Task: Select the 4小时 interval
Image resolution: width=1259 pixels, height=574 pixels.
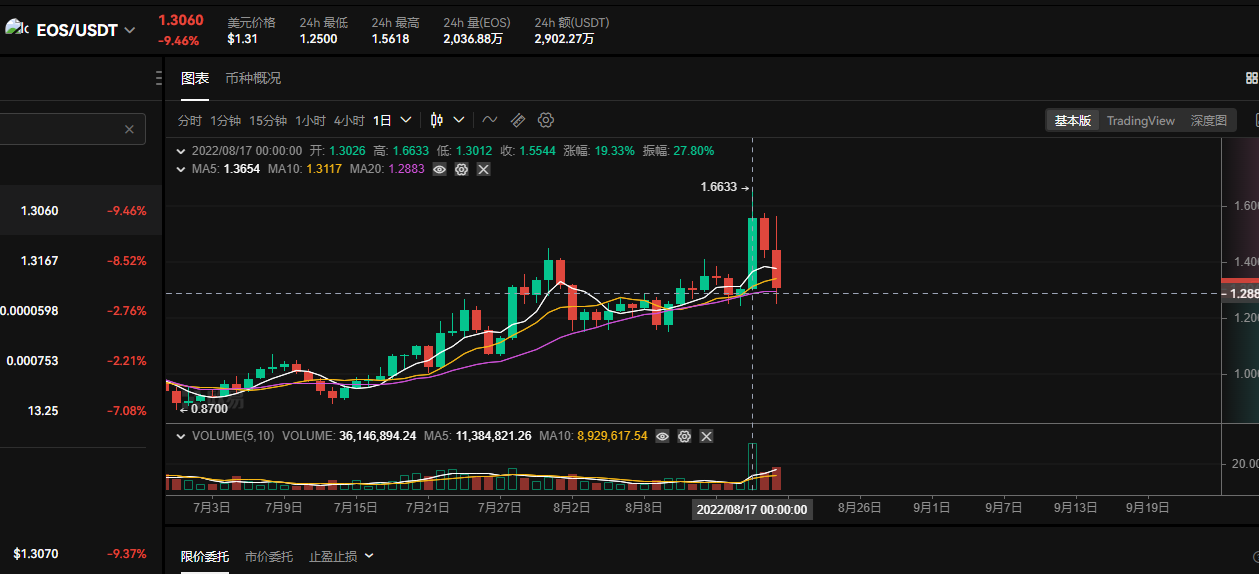Action: pos(350,120)
